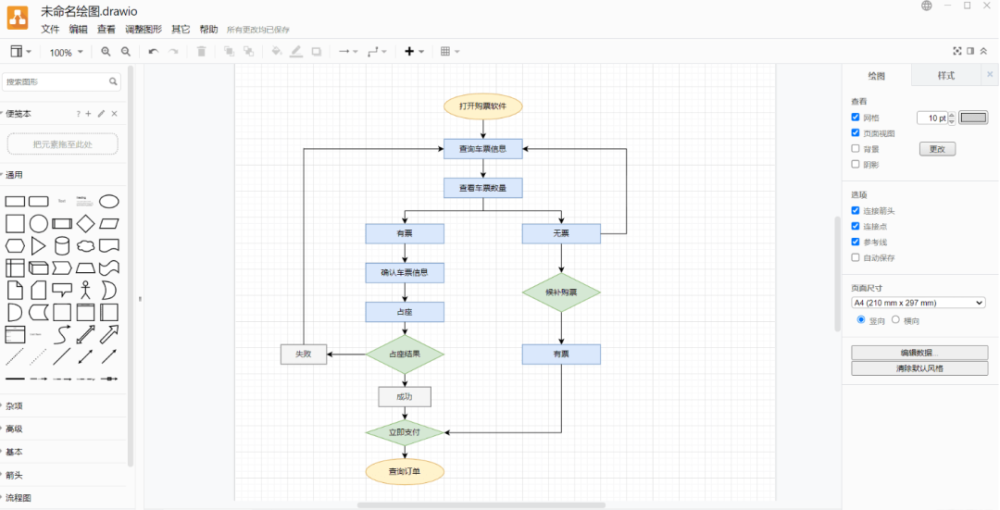Click the fullscreen icon in toolbar
Screen dimensions: 1000x510
(957, 51)
